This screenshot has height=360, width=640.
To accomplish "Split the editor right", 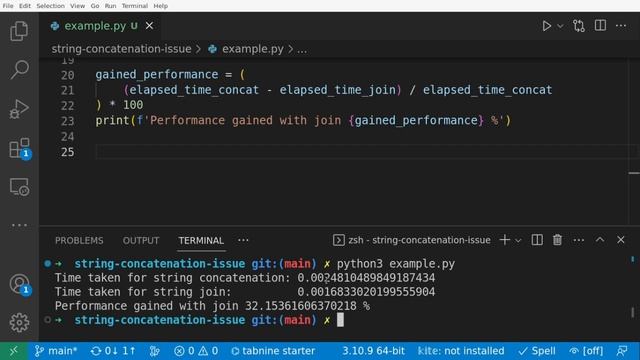I will click(x=600, y=26).
